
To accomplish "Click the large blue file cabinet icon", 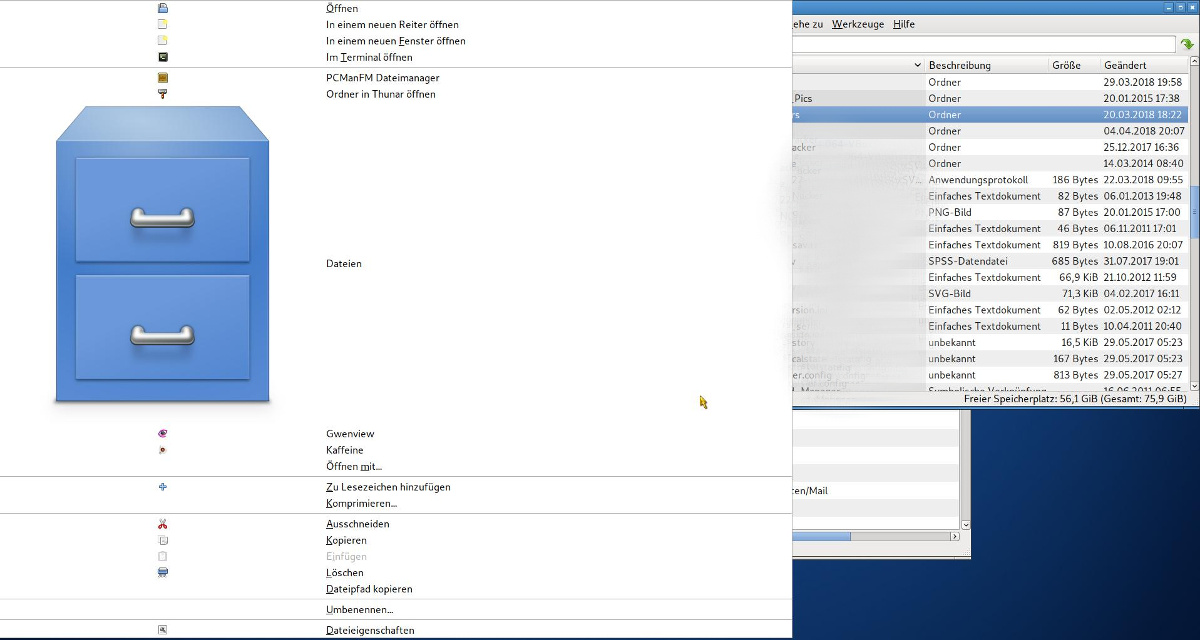I will [162, 255].
